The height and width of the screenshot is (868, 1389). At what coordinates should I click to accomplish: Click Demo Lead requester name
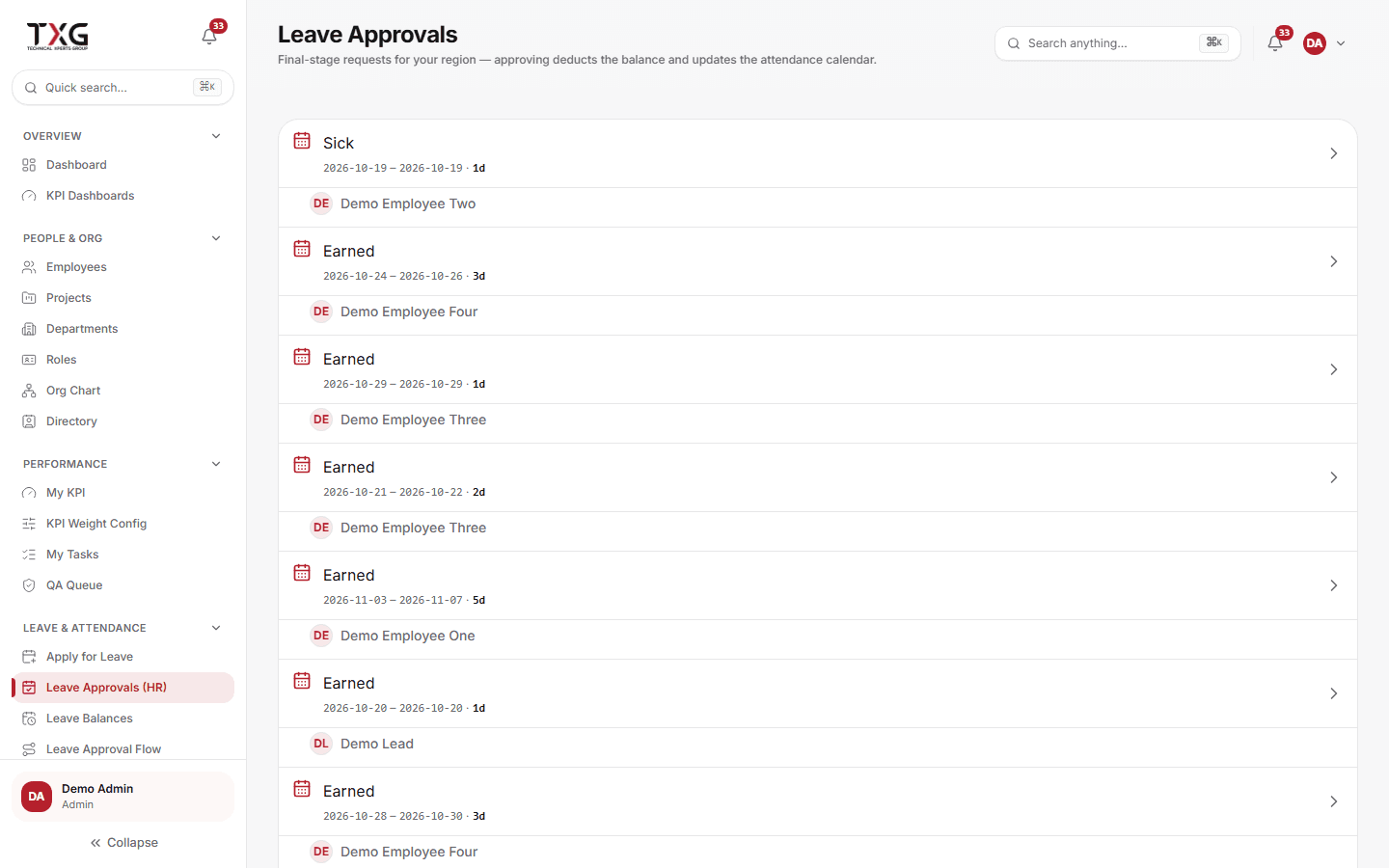[x=377, y=744]
